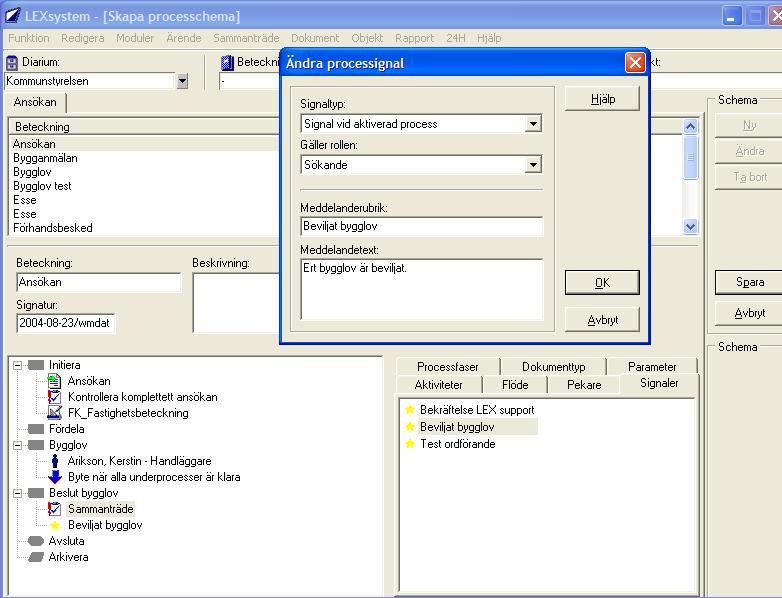This screenshot has height=598, width=782.
Task: Close the Ändra processignal dialog
Action: (x=635, y=63)
